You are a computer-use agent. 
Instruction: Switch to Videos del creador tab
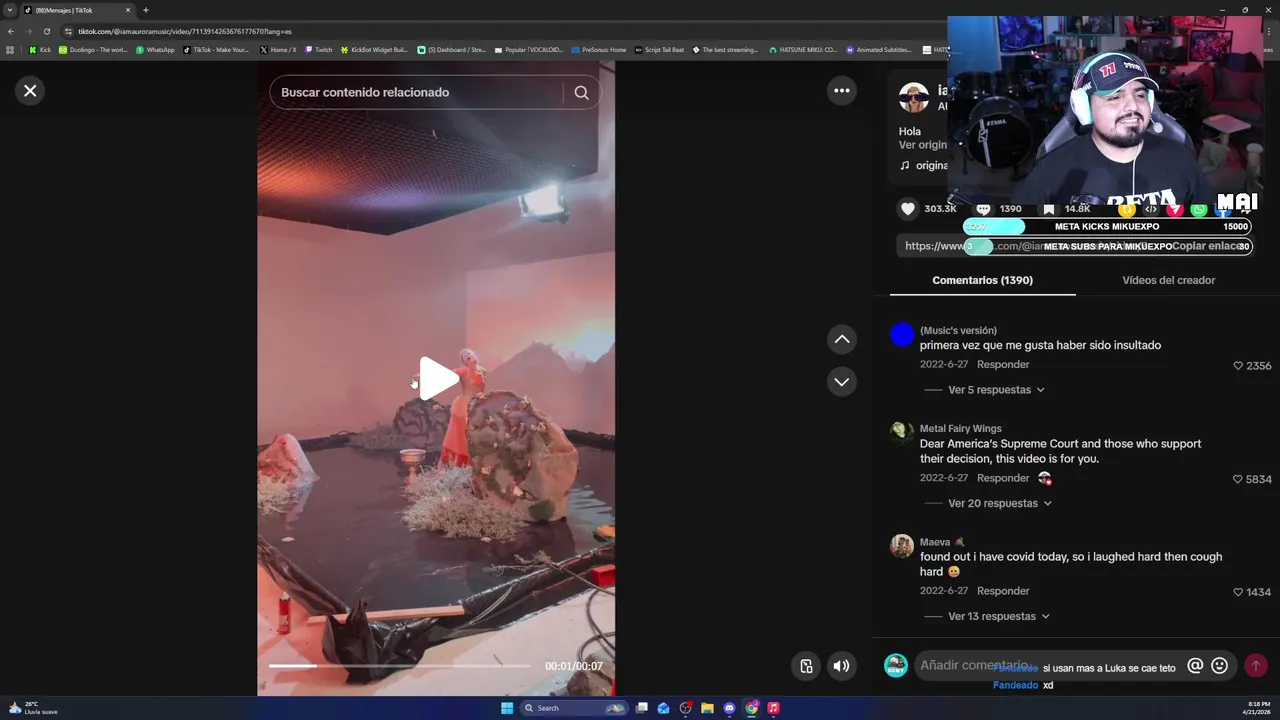1168,281
